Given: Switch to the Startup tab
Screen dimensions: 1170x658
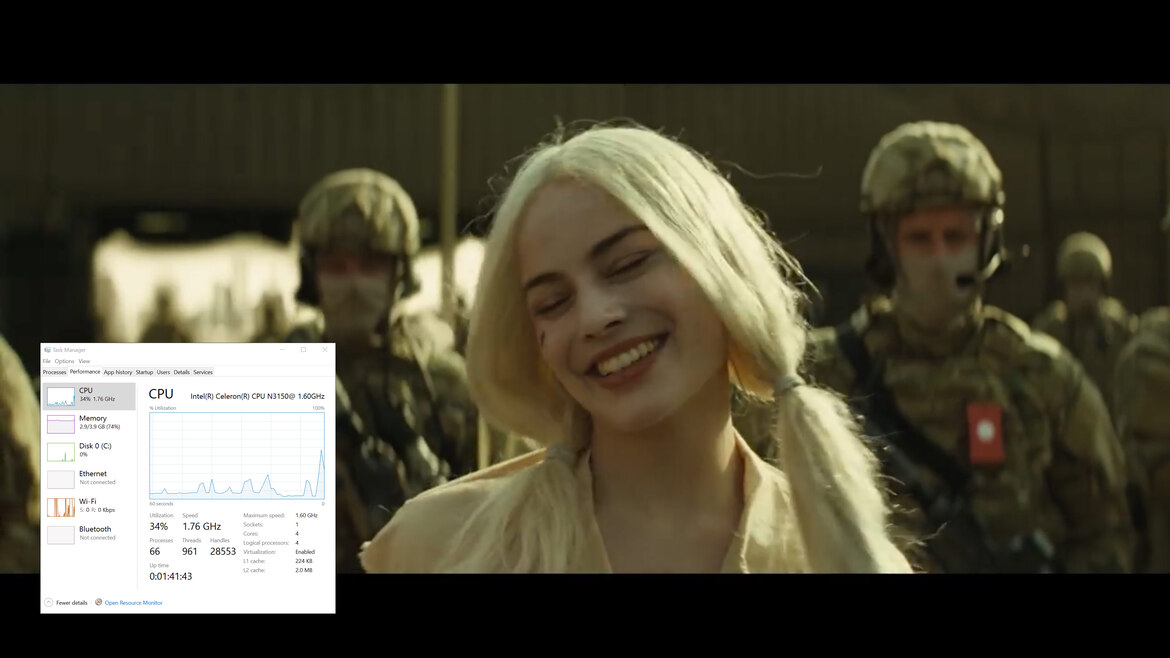Looking at the screenshot, I should tap(144, 372).
